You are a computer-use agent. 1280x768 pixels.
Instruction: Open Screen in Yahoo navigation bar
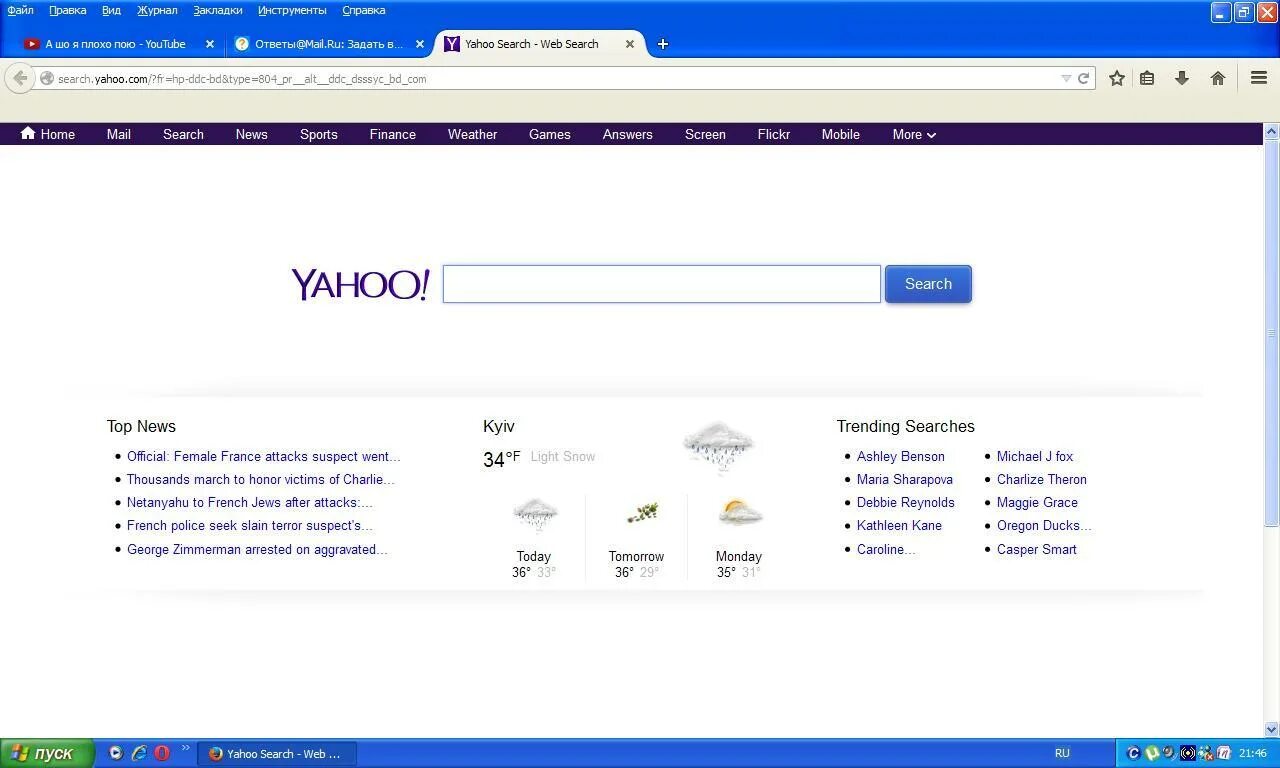[705, 134]
